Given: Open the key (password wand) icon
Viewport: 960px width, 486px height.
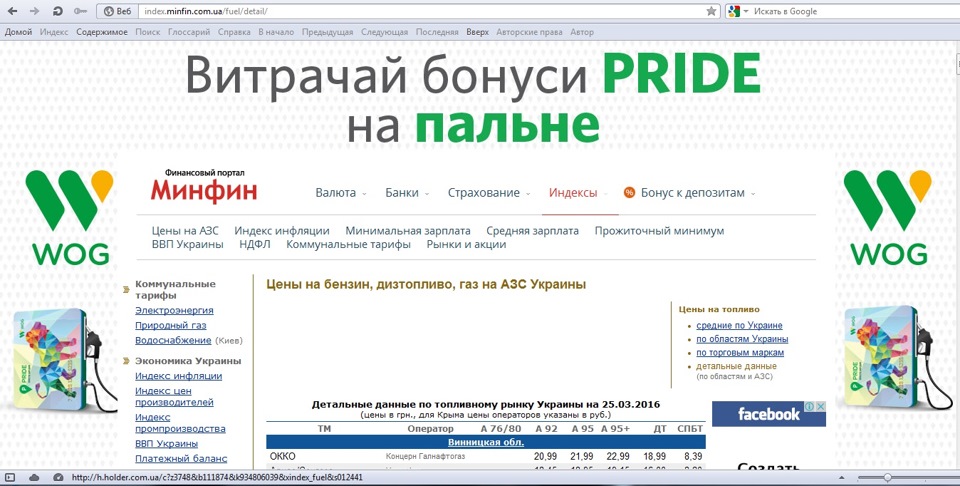Looking at the screenshot, I should click(x=80, y=11).
